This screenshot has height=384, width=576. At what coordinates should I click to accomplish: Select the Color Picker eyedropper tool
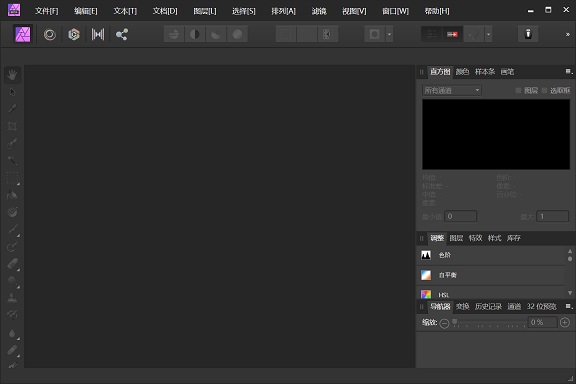(12, 109)
